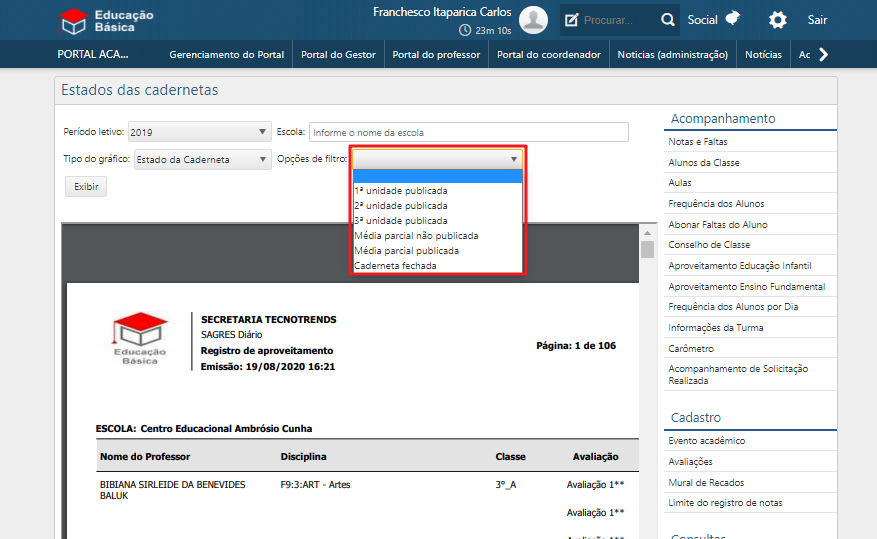Viewport: 877px width, 539px height.
Task: Open Carômetro link
Action: tap(691, 348)
